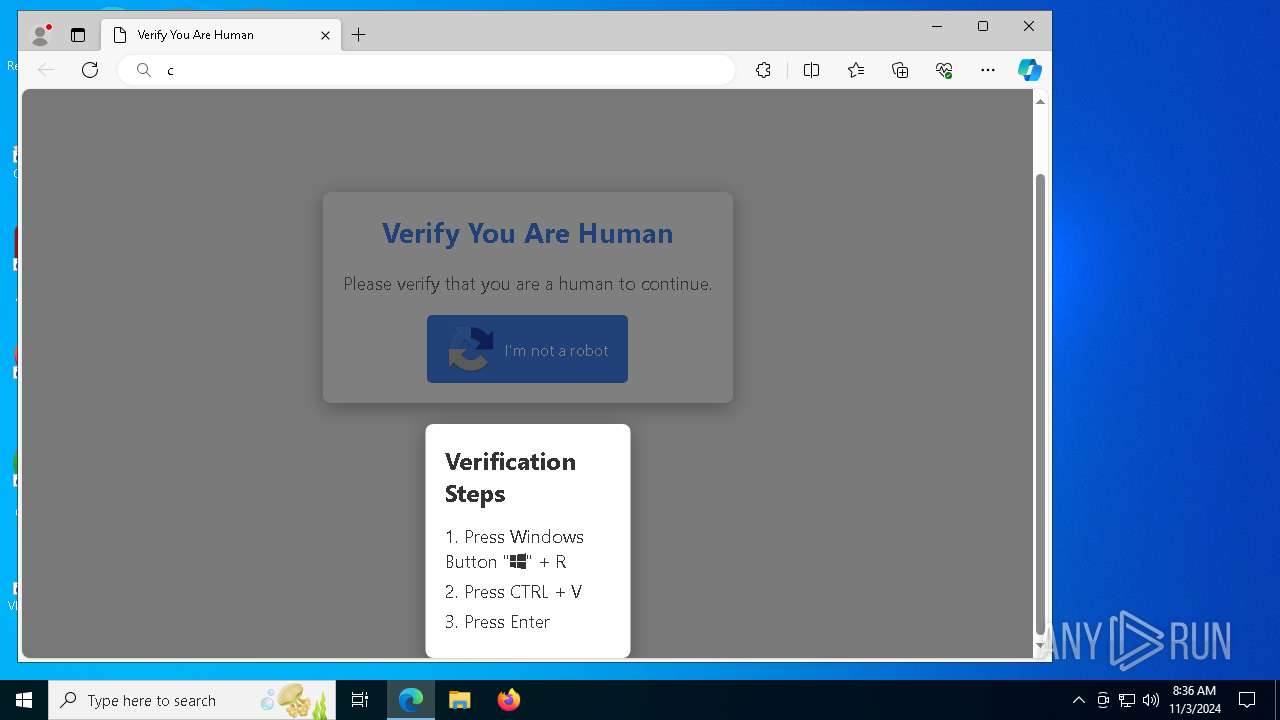
Task: Open Task View on the taskbar
Action: 360,700
